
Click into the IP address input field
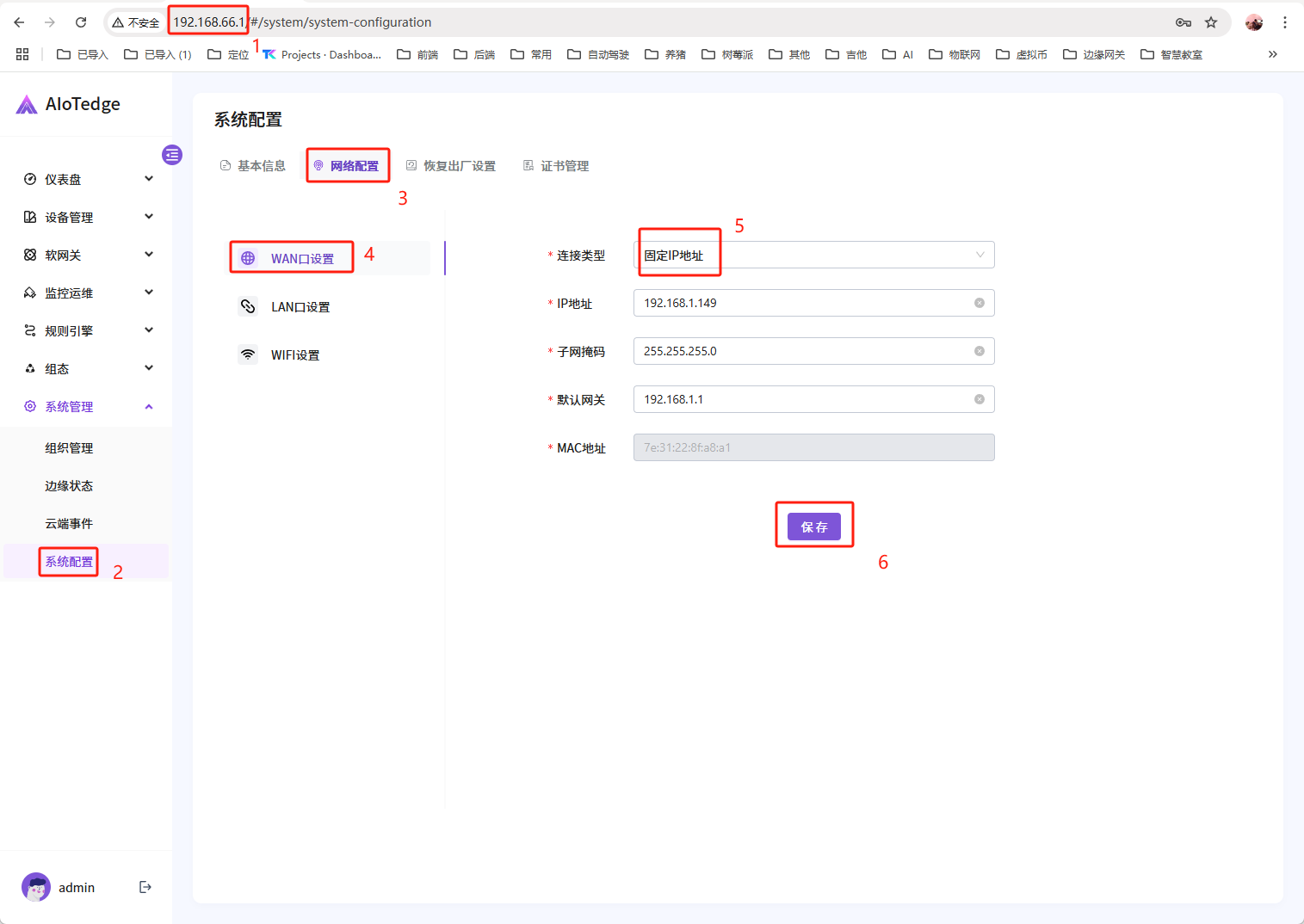tap(800, 303)
